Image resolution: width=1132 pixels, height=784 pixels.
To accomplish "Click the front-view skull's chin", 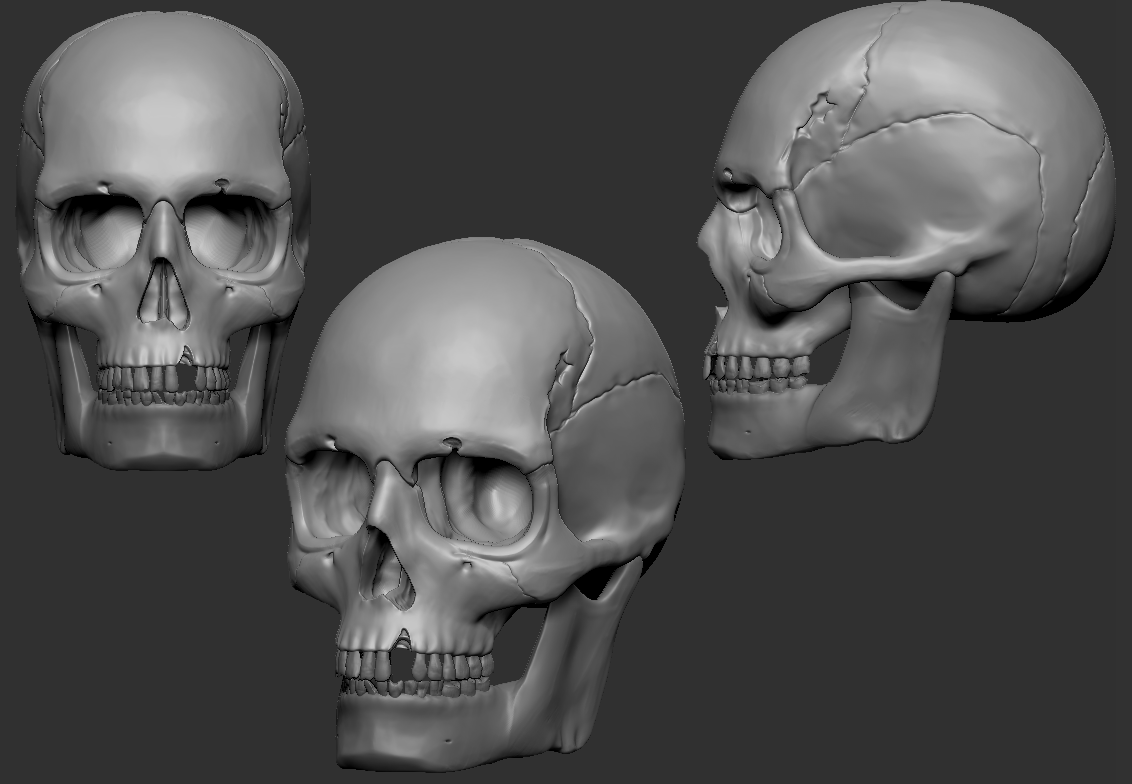I will (x=160, y=445).
